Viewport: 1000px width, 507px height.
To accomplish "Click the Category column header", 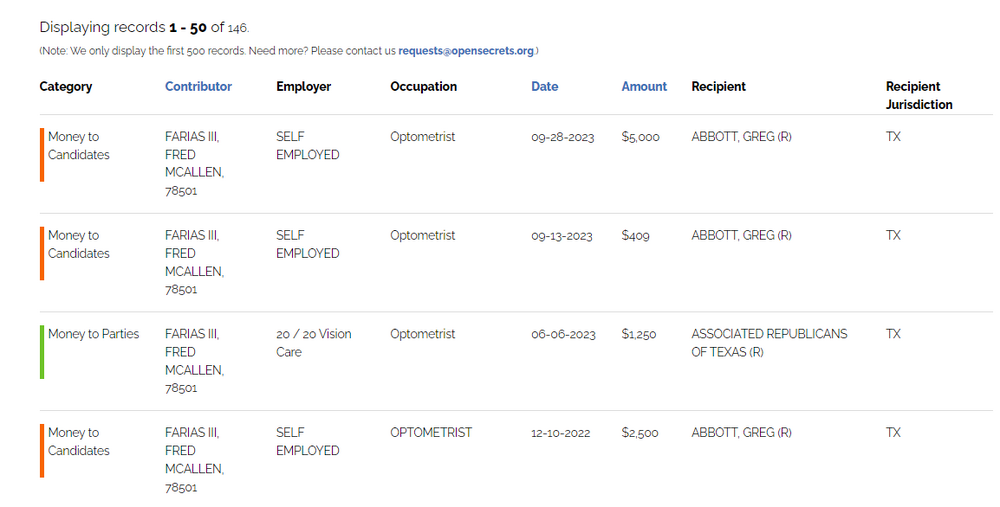I will point(66,87).
